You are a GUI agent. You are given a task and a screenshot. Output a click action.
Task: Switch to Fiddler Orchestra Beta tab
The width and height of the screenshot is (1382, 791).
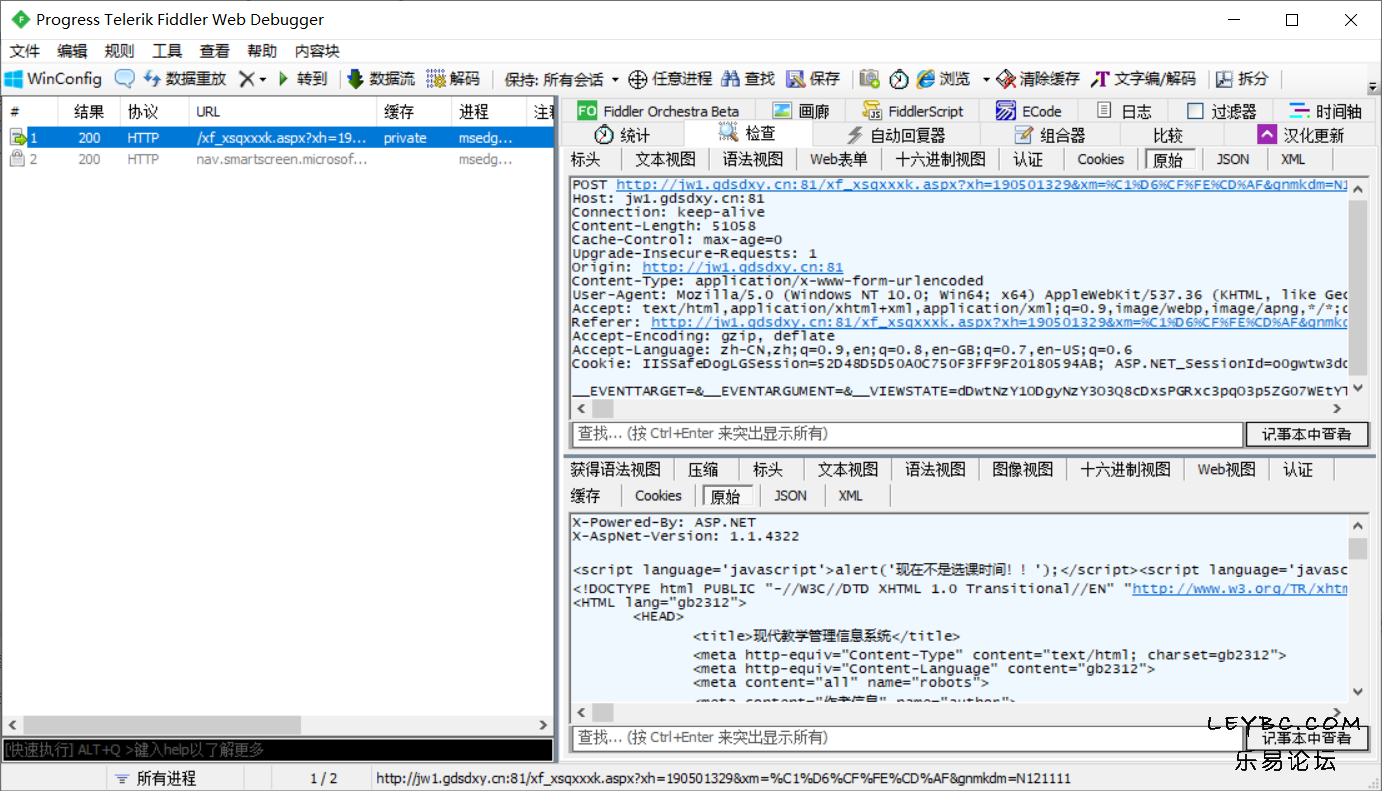pos(659,110)
